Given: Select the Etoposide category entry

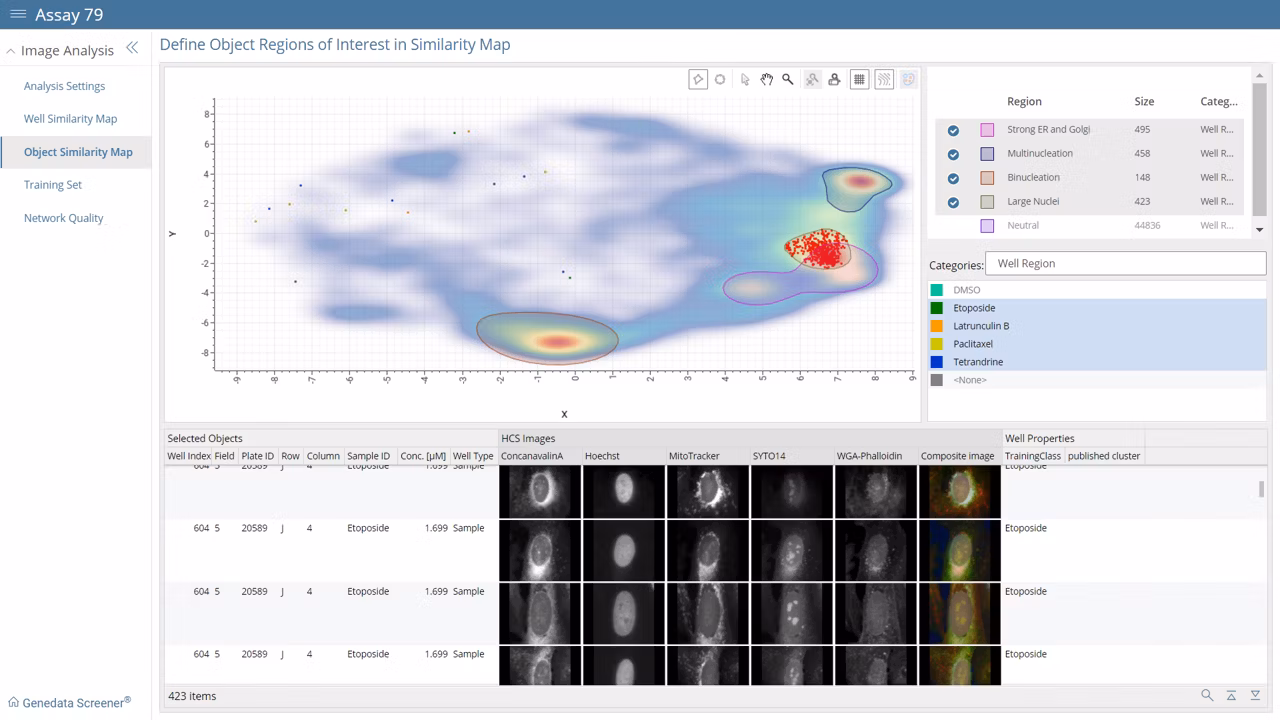Looking at the screenshot, I should tap(974, 308).
